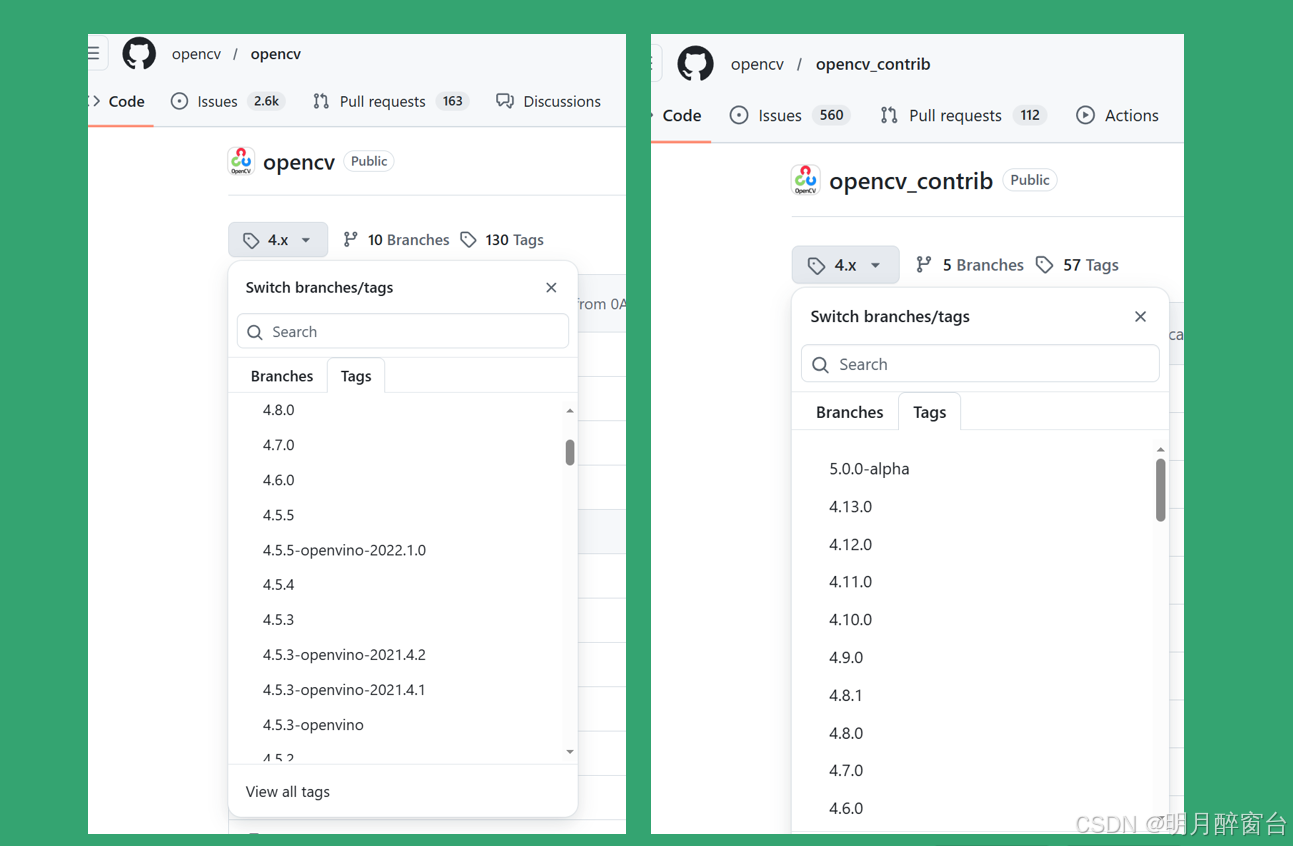Close the opencv_contrib branches/tags popup
The height and width of the screenshot is (846, 1293).
pos(1140,317)
